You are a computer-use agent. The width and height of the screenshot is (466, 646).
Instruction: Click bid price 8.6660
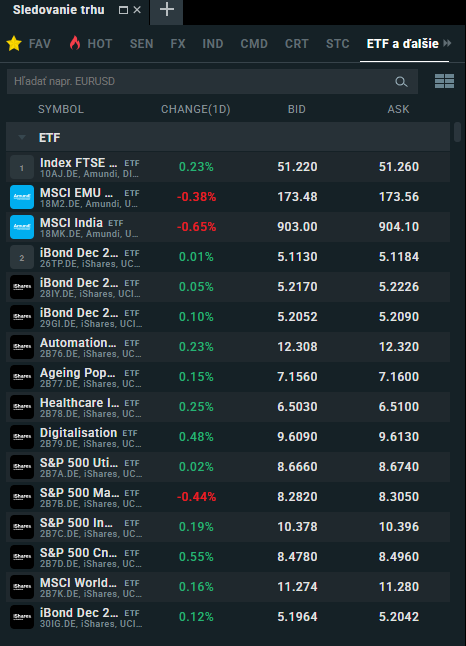click(x=297, y=467)
